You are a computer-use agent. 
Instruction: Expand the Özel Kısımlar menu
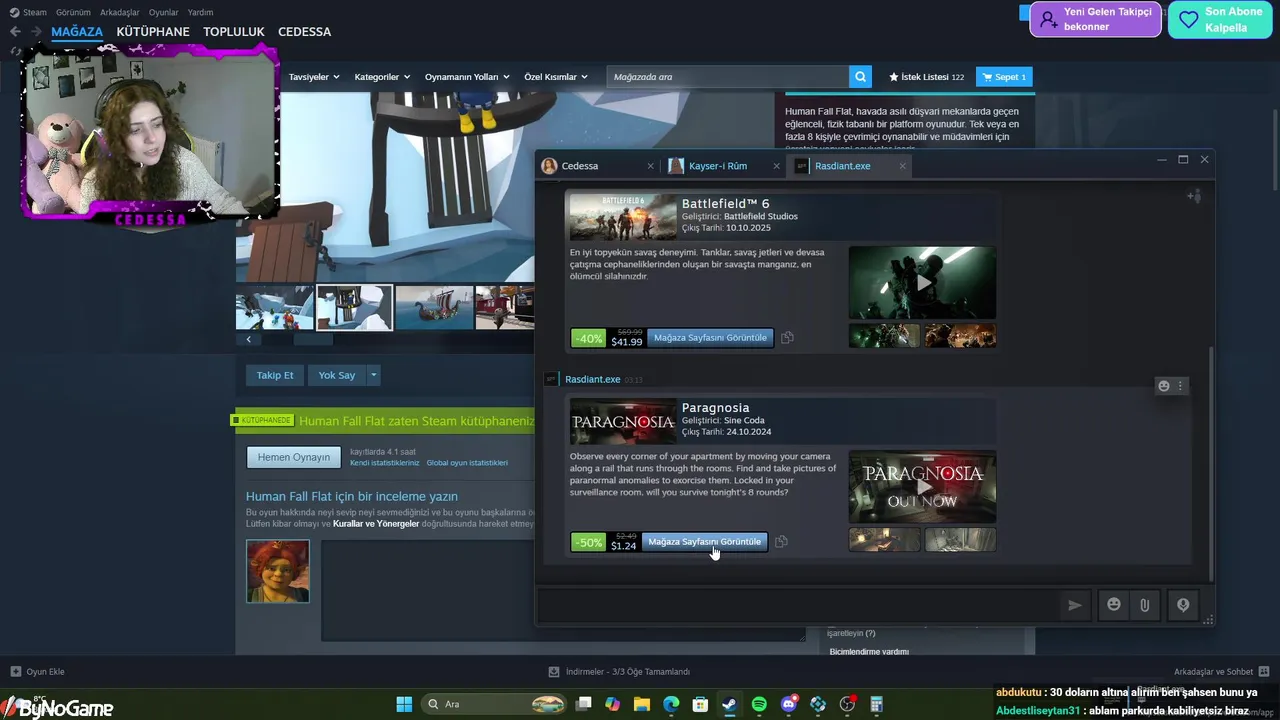(556, 77)
